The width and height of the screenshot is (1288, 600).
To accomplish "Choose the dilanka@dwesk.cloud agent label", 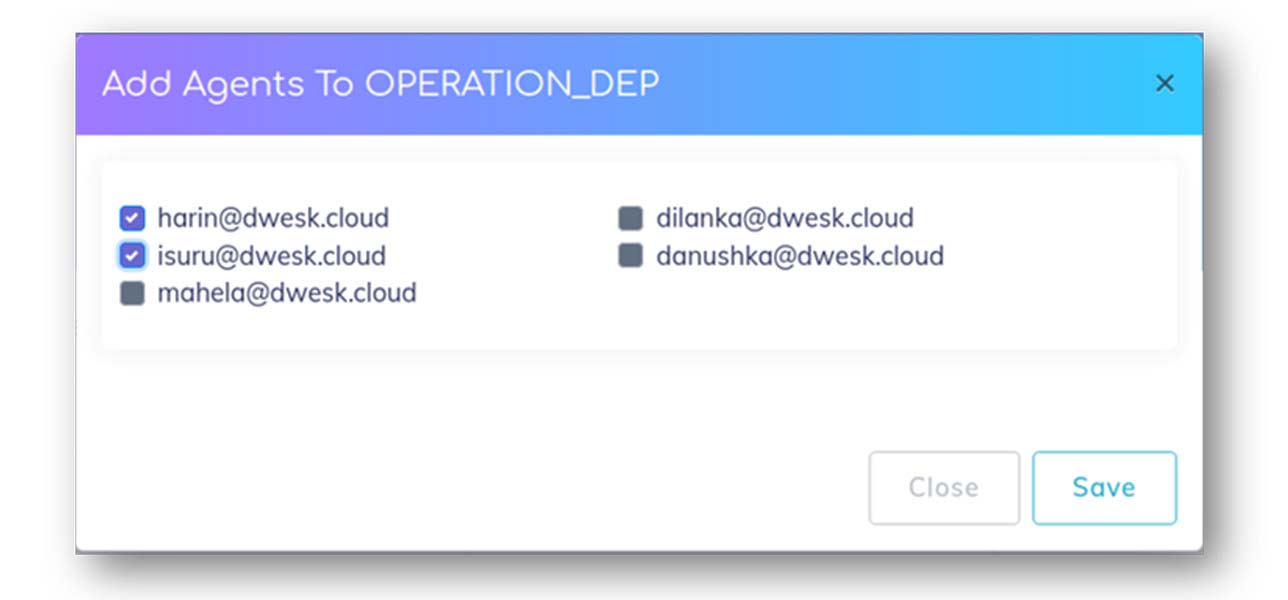I will [x=784, y=218].
